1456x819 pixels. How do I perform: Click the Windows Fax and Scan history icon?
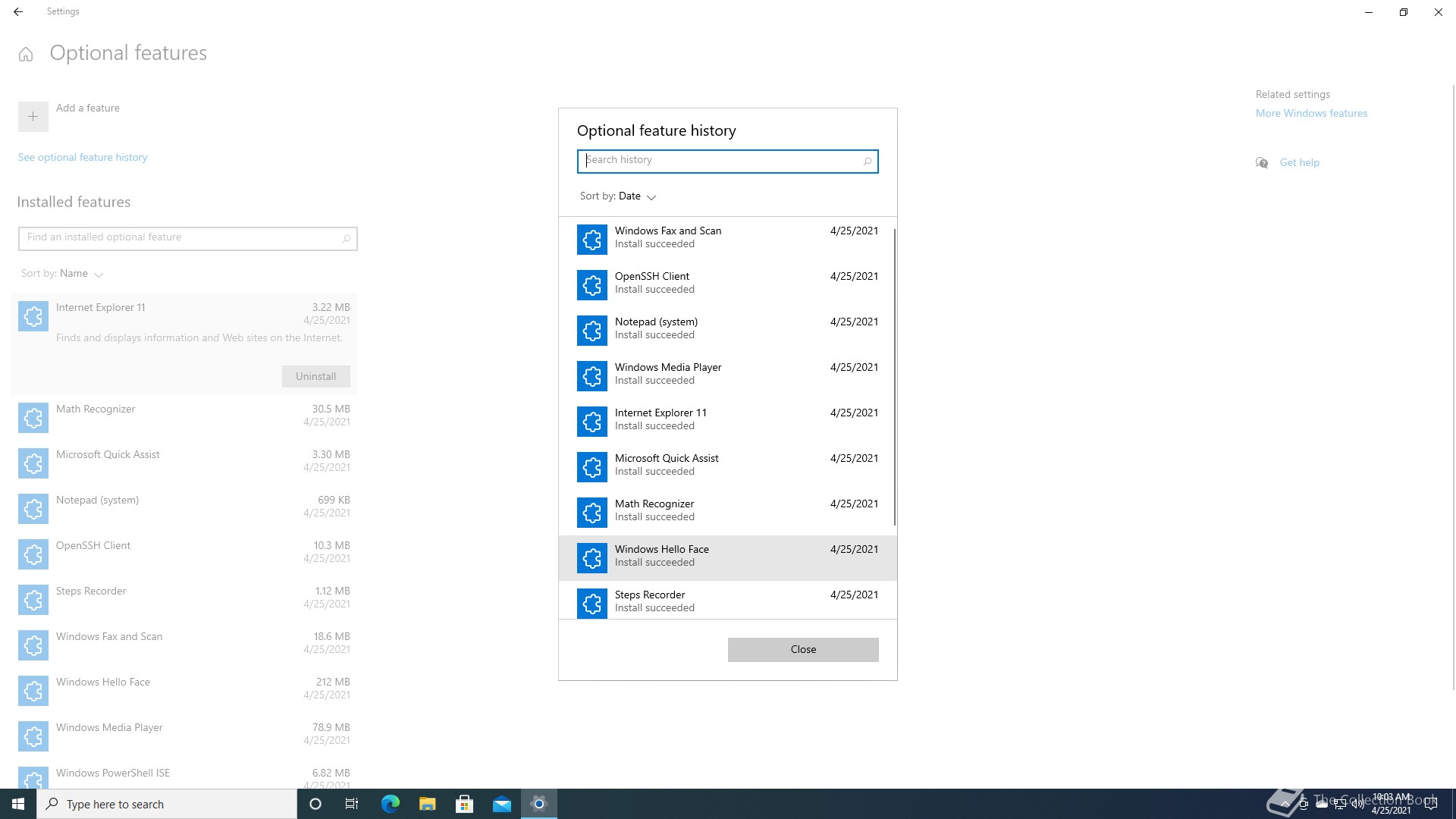pyautogui.click(x=591, y=239)
